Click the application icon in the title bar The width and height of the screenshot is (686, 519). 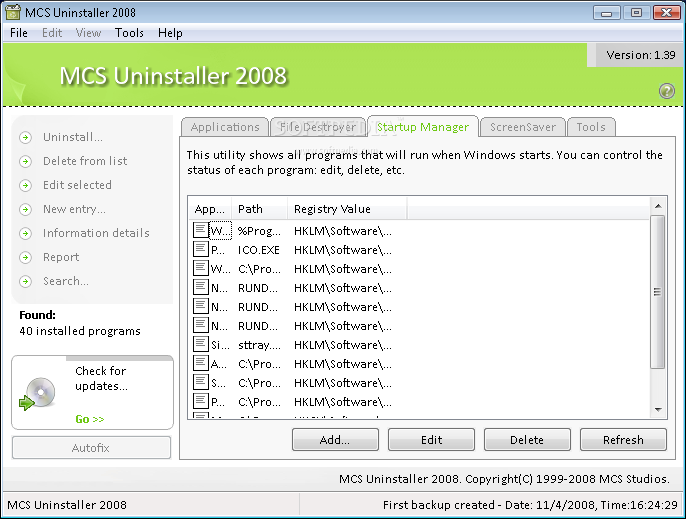click(13, 12)
